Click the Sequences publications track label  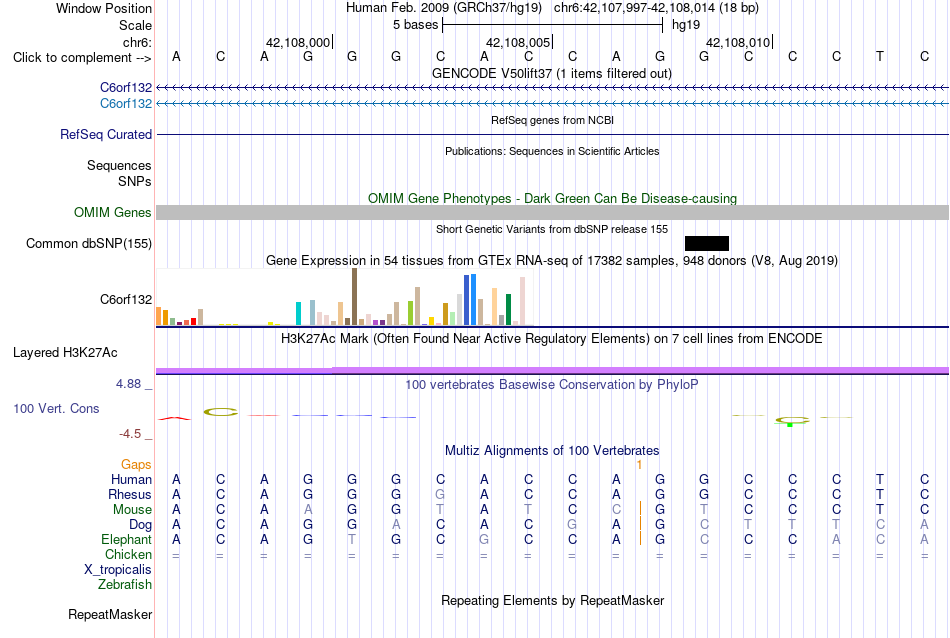(x=119, y=165)
